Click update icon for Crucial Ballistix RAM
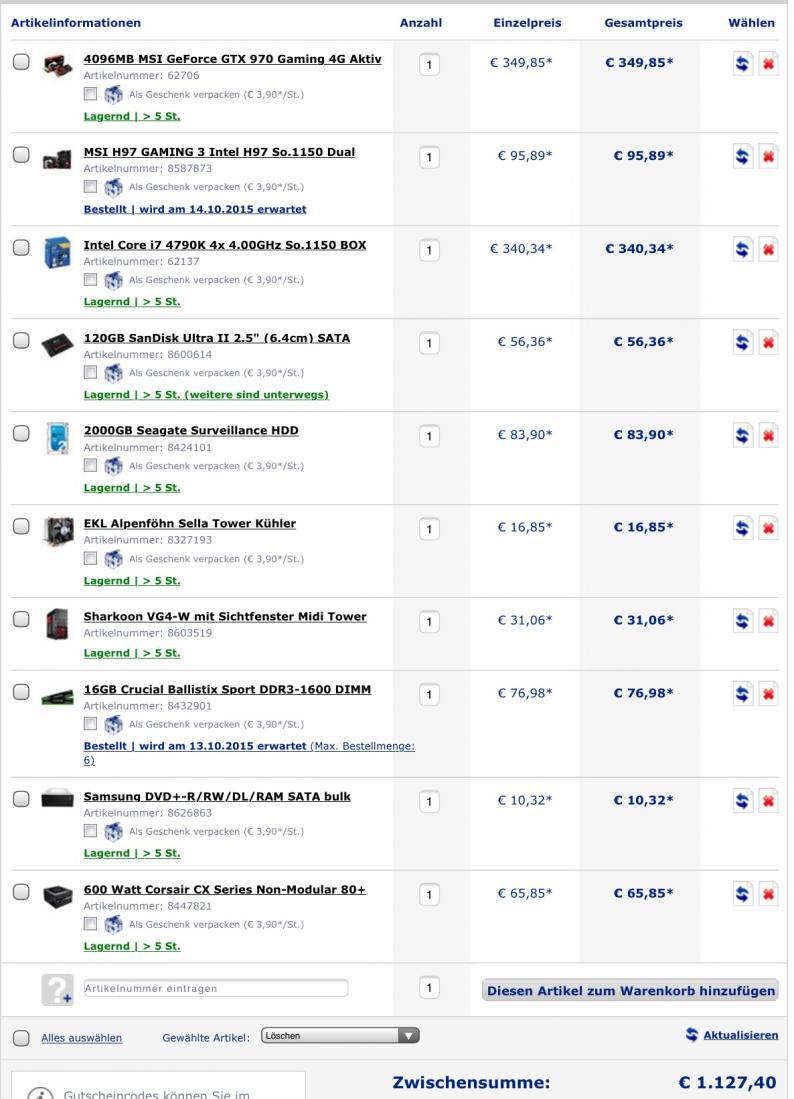This screenshot has width=794, height=1099. [742, 694]
